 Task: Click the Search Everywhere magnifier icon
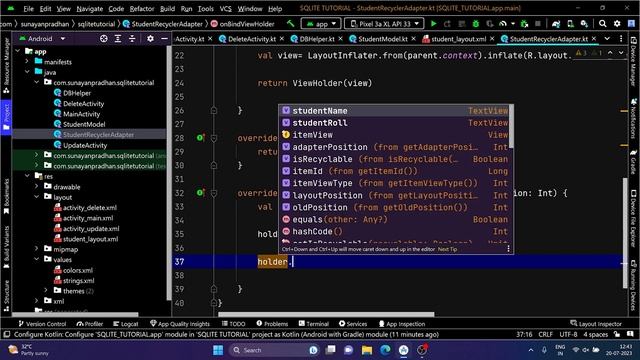(602, 24)
